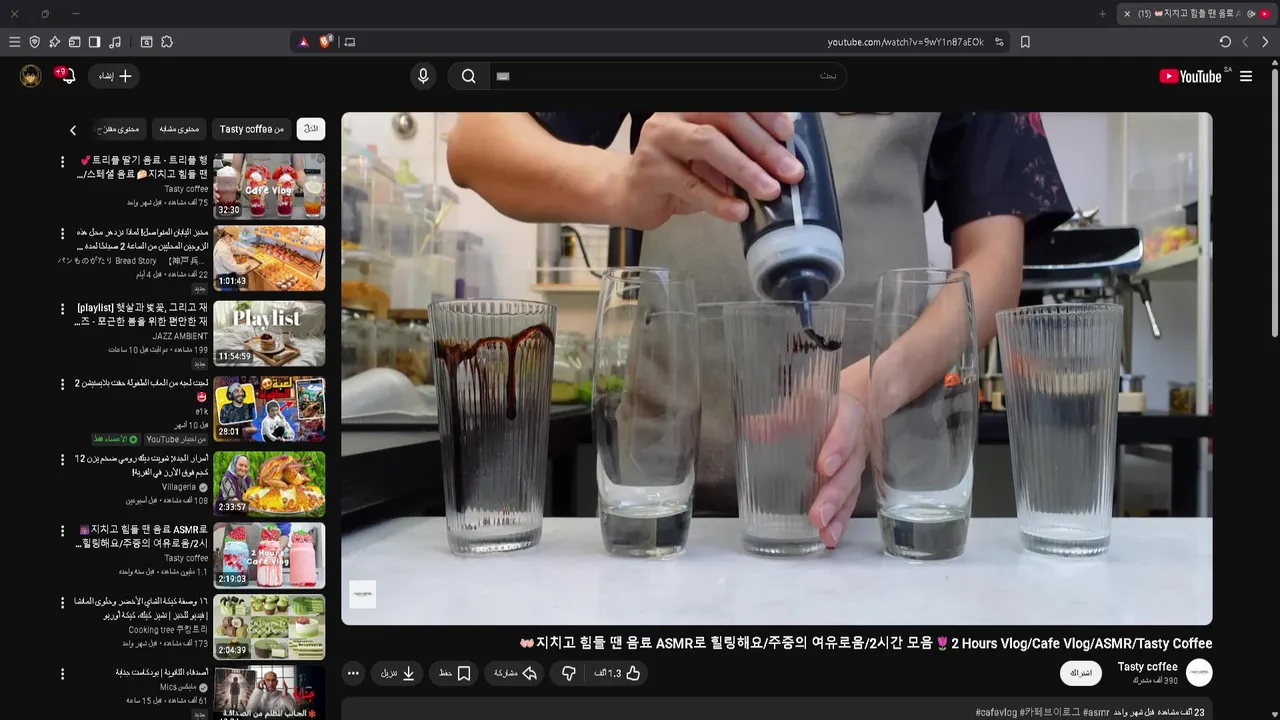Open YouTube guide hamburger menu

[1246, 76]
